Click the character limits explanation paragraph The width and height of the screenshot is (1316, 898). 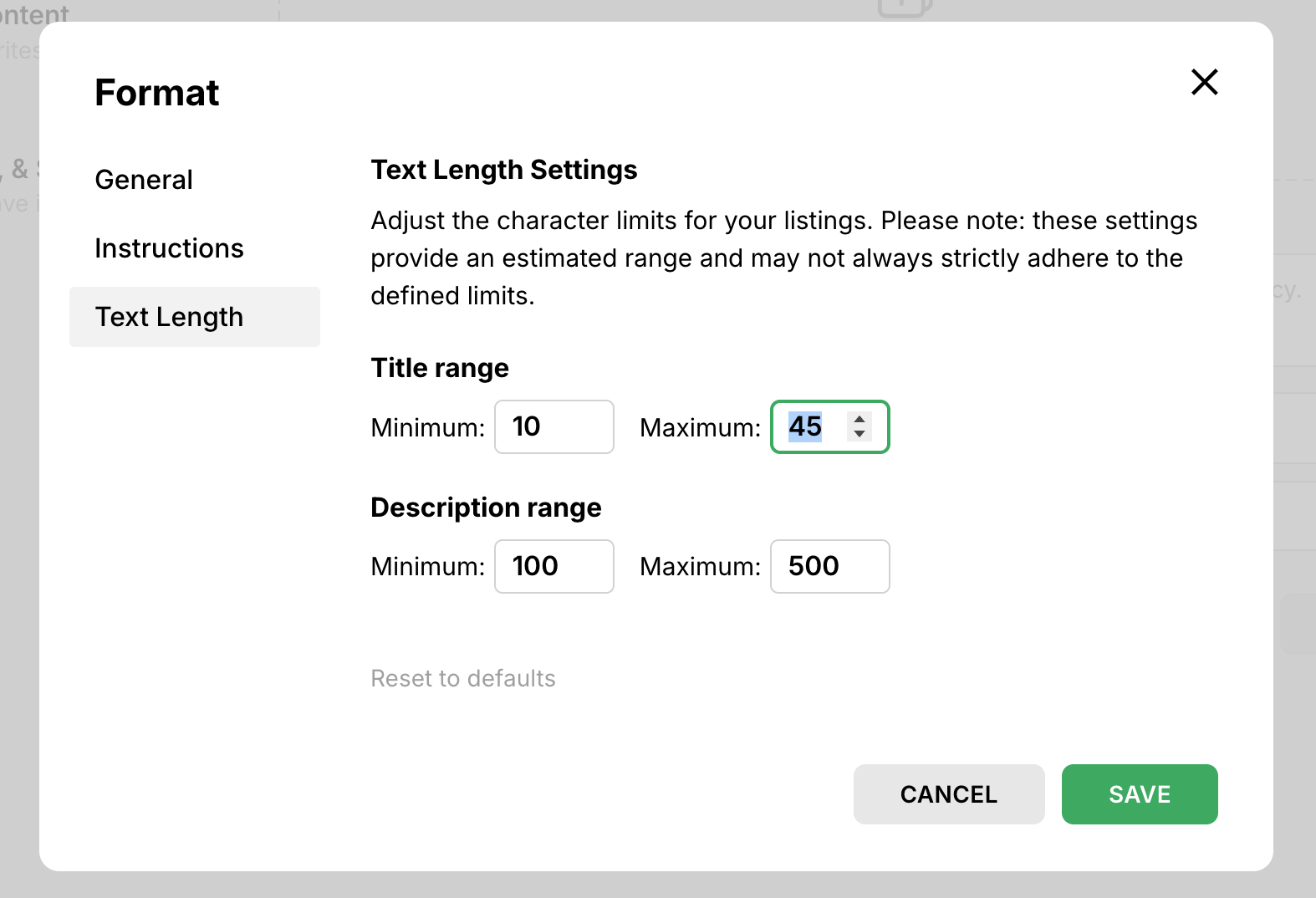tap(783, 258)
